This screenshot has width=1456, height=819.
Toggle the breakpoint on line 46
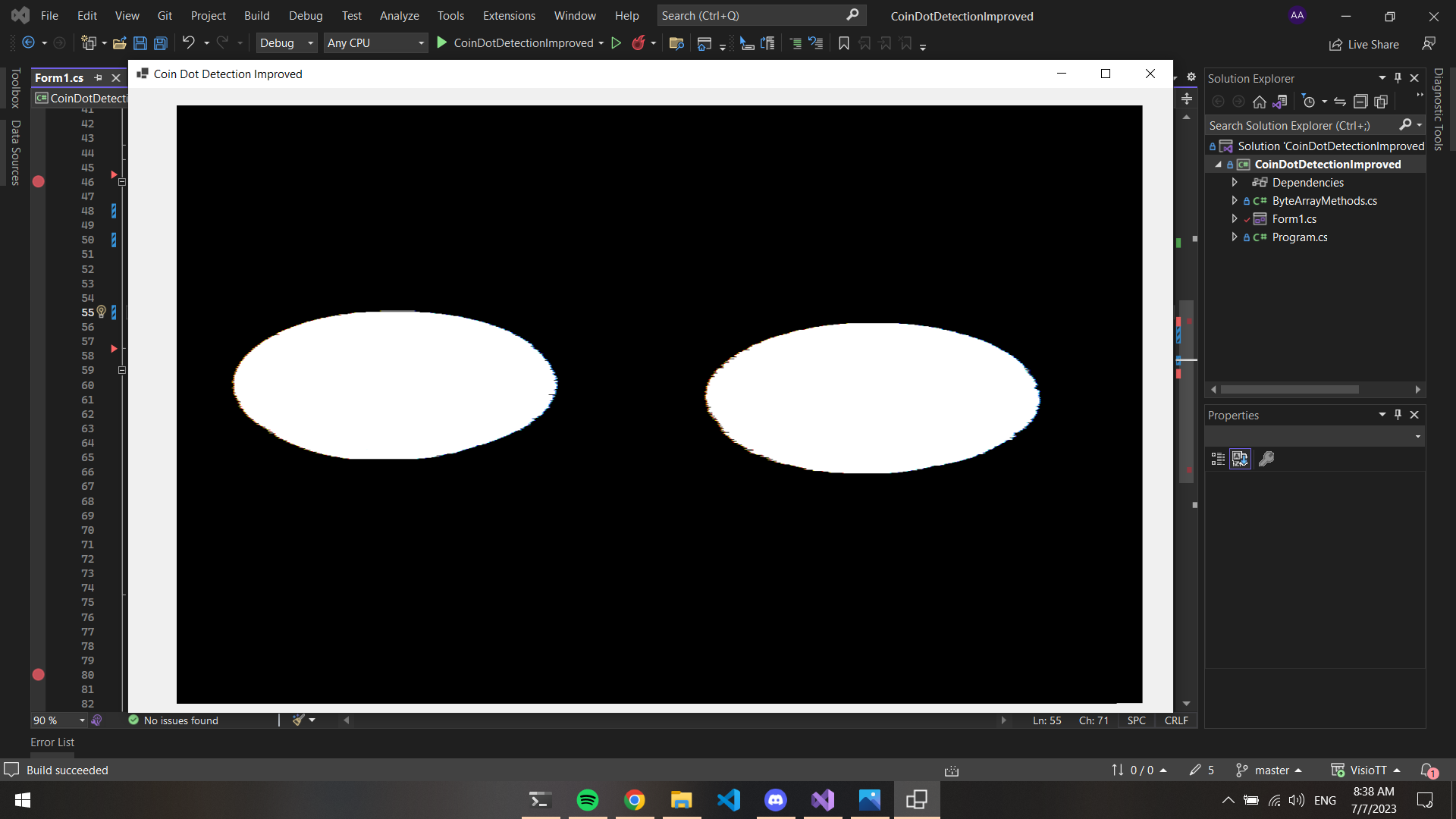39,182
